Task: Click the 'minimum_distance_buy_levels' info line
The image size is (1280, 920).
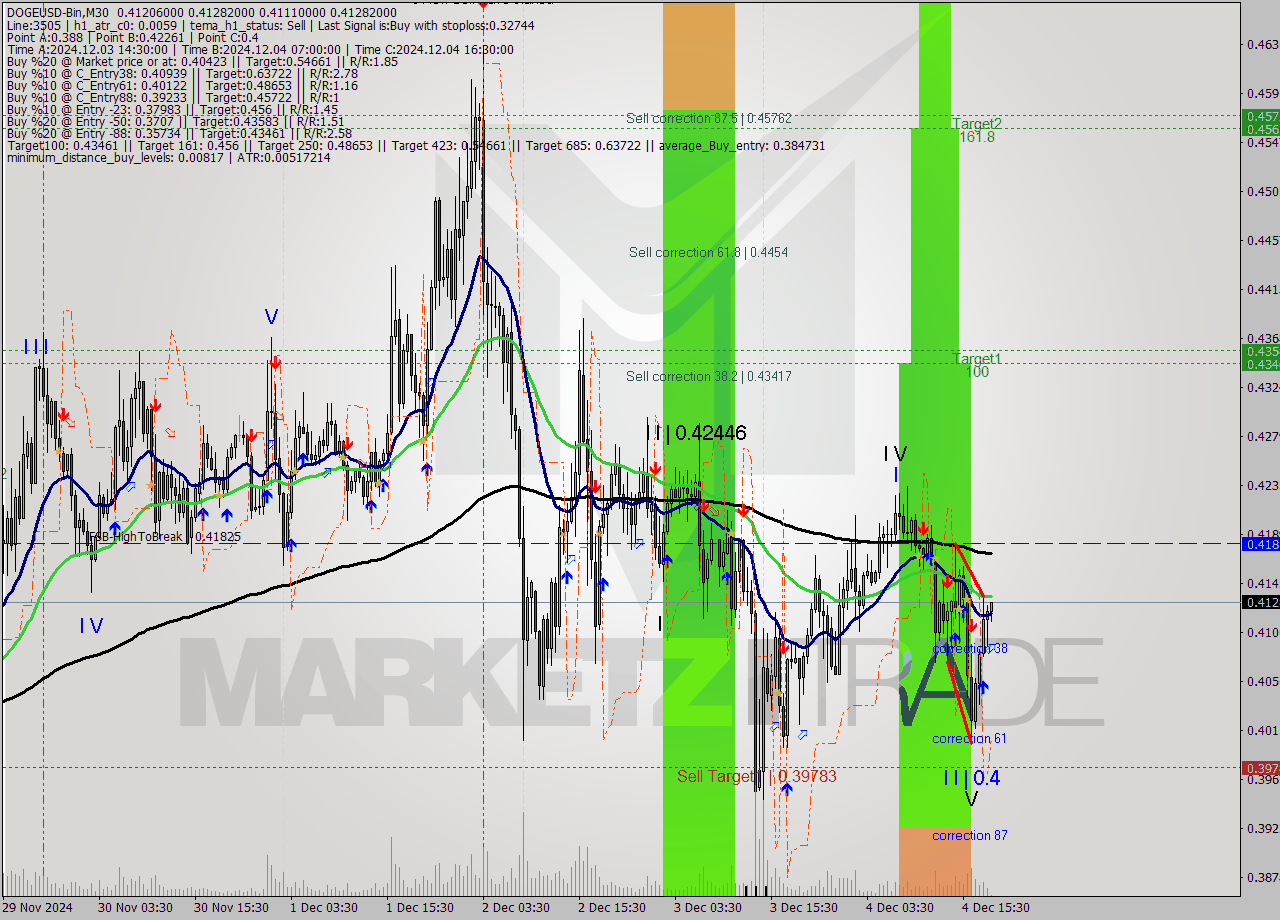Action: coord(168,158)
